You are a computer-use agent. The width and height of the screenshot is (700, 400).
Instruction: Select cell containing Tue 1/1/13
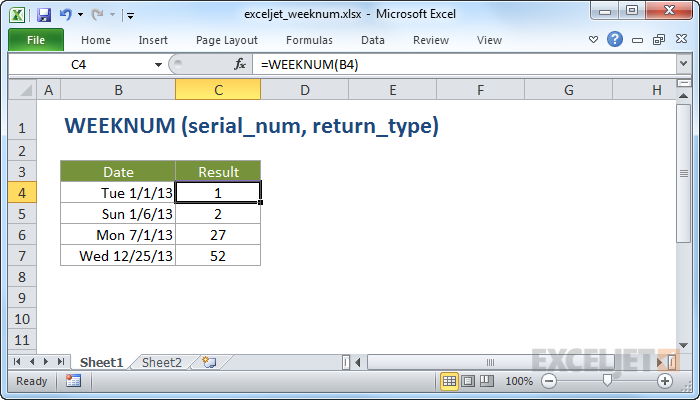(118, 193)
